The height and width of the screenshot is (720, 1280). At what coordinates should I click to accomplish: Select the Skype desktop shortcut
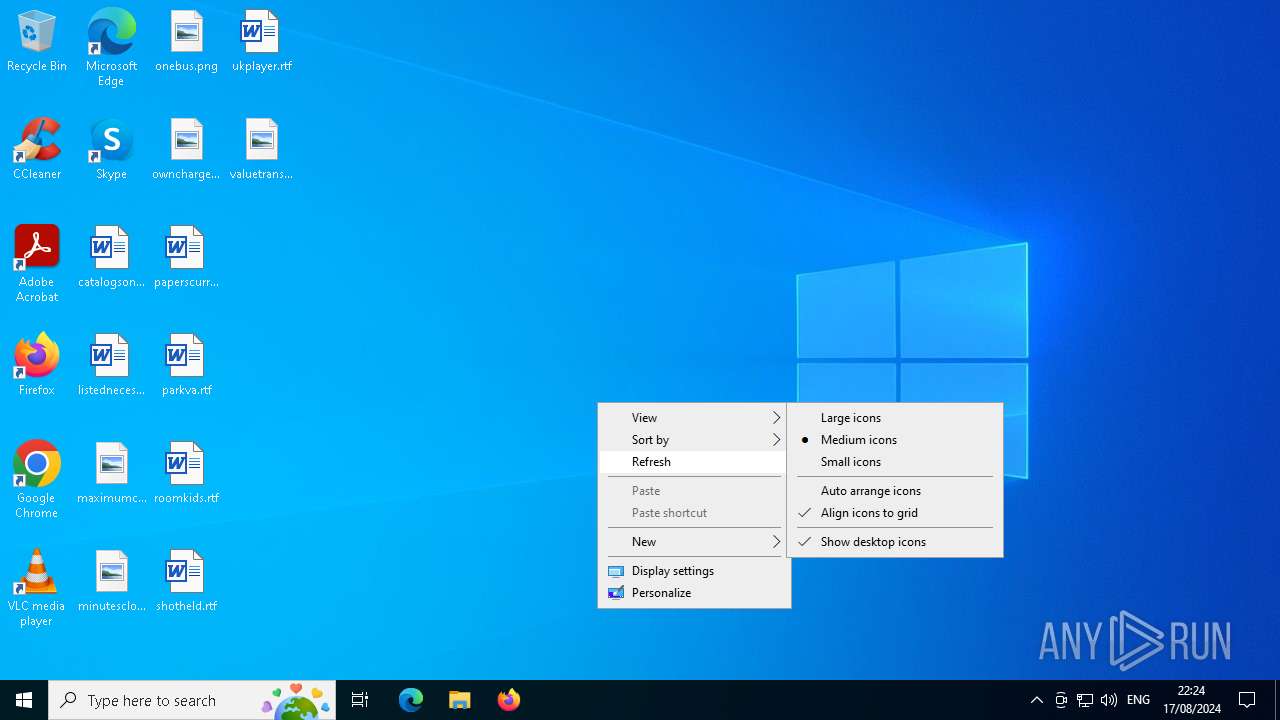(x=111, y=150)
